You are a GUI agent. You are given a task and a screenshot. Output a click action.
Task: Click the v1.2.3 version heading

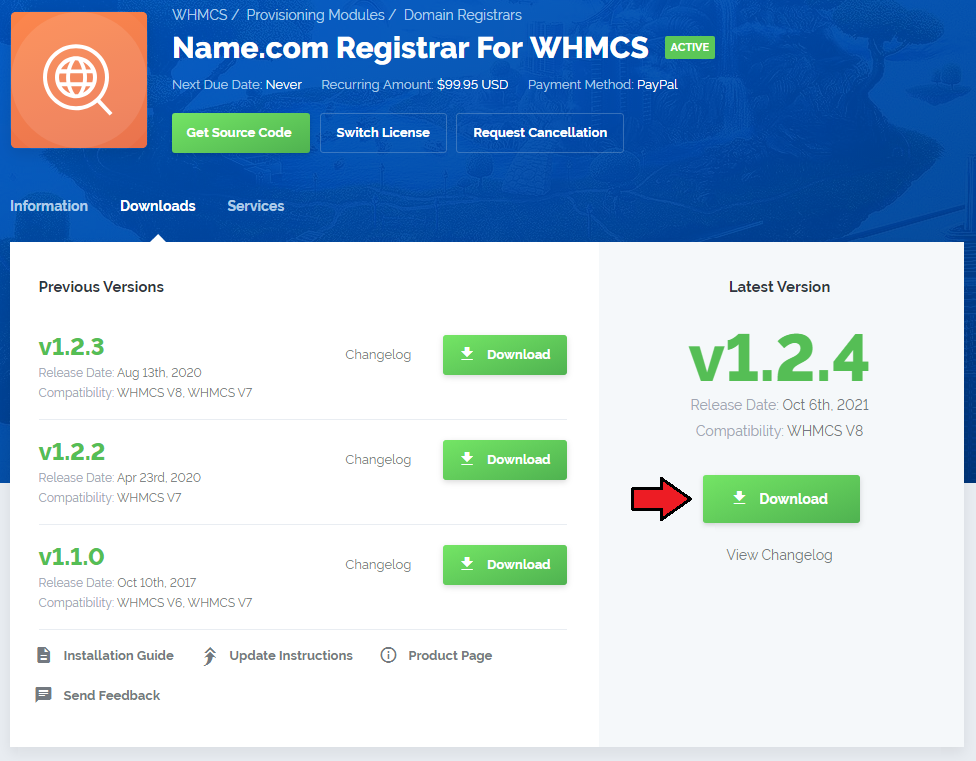[72, 347]
